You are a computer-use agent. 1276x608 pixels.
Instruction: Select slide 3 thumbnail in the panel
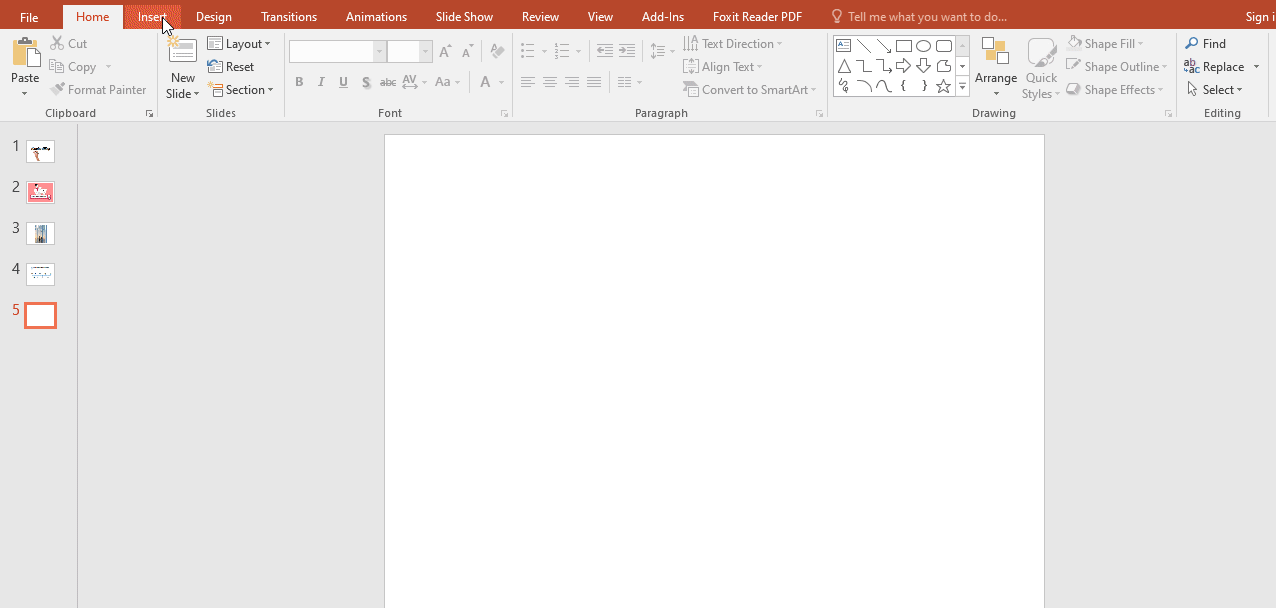pyautogui.click(x=40, y=233)
